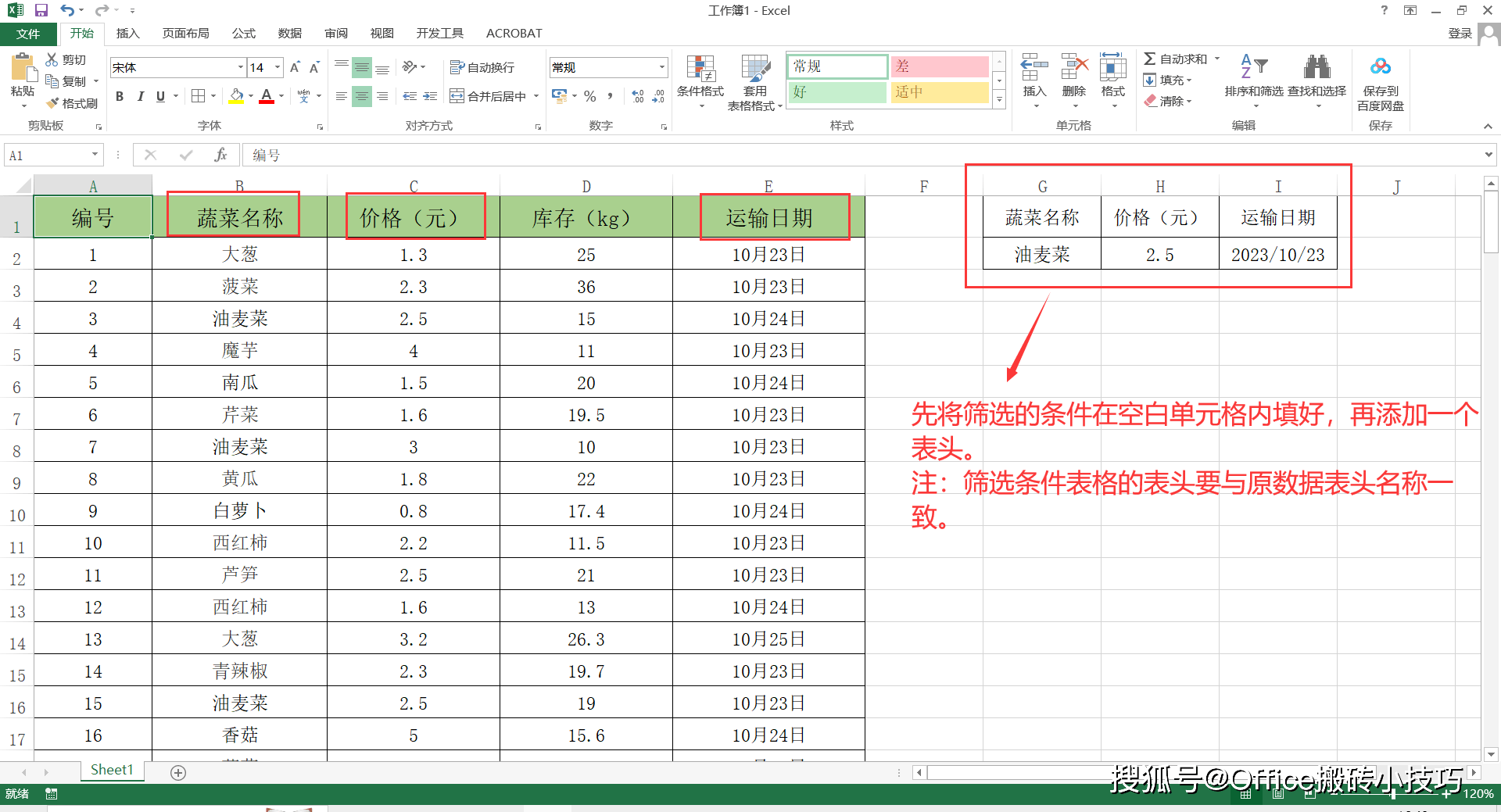Toggle Wrap Text (自动换行)
The width and height of the screenshot is (1501, 812).
point(482,67)
